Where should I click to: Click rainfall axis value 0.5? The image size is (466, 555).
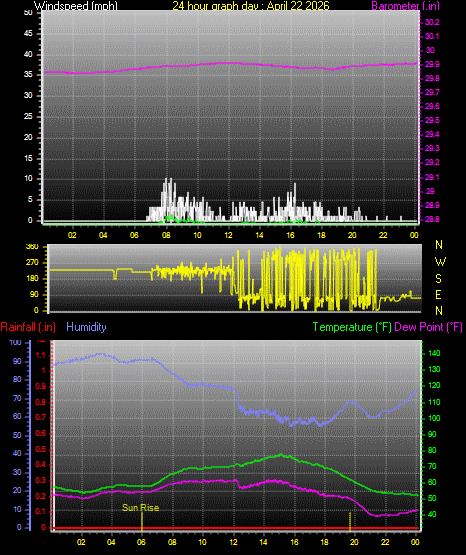pos(41,449)
